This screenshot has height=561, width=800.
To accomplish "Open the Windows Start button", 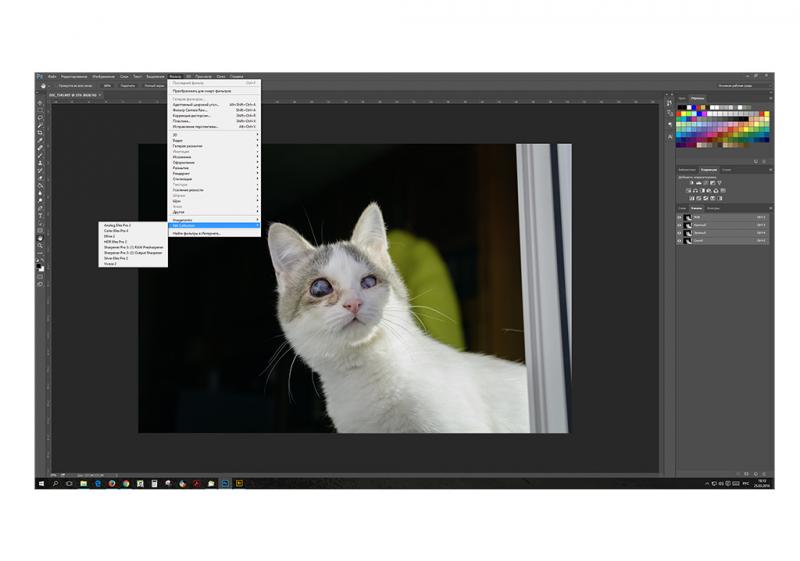I will click(41, 483).
